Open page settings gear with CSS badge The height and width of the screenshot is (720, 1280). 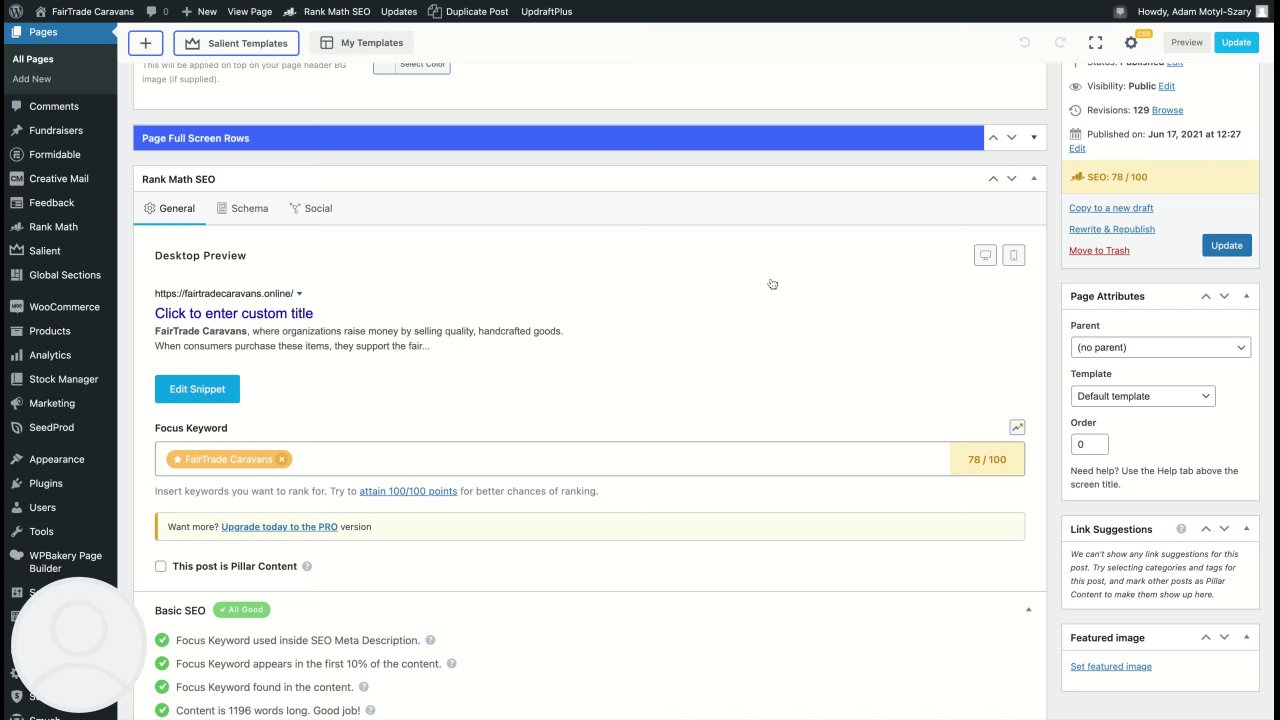(1133, 42)
